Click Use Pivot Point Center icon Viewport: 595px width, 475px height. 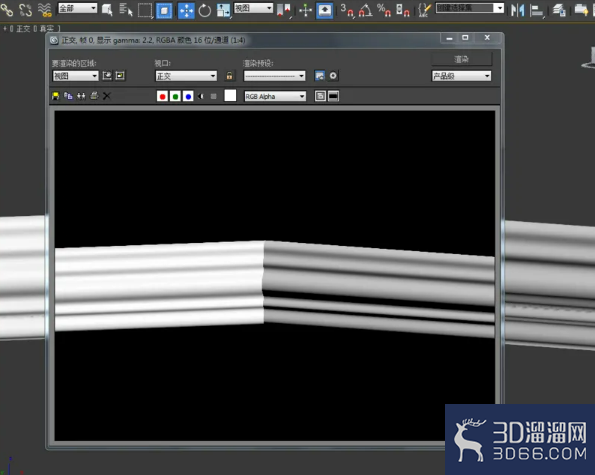284,10
